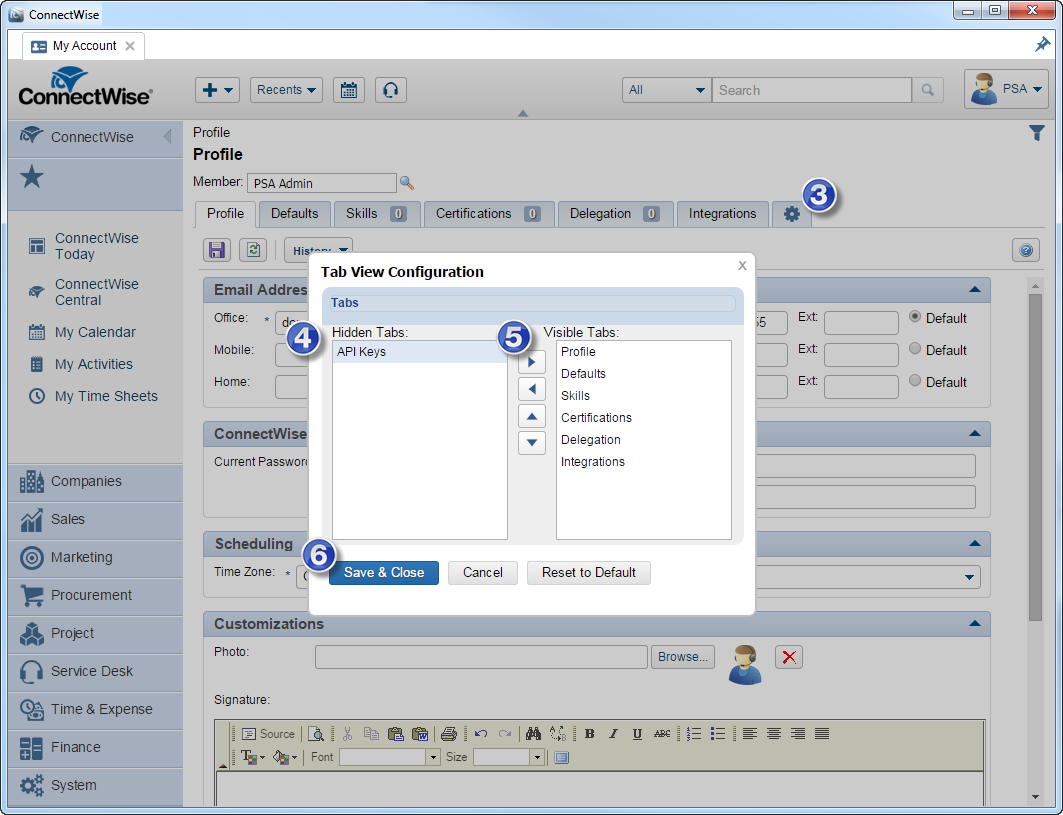Collapse the ConnectWise password section

(975, 433)
